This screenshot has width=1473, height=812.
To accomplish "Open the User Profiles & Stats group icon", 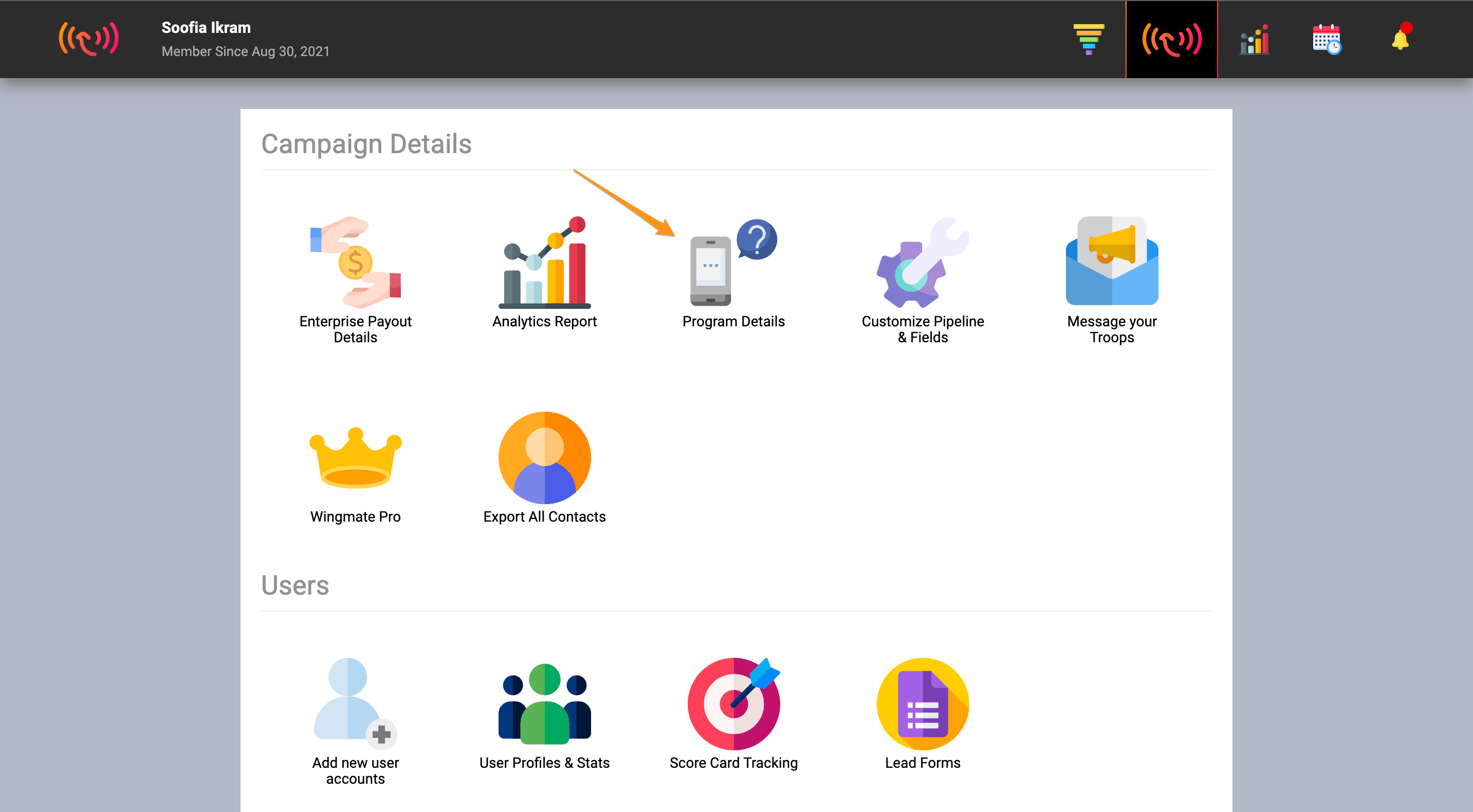I will 544,704.
